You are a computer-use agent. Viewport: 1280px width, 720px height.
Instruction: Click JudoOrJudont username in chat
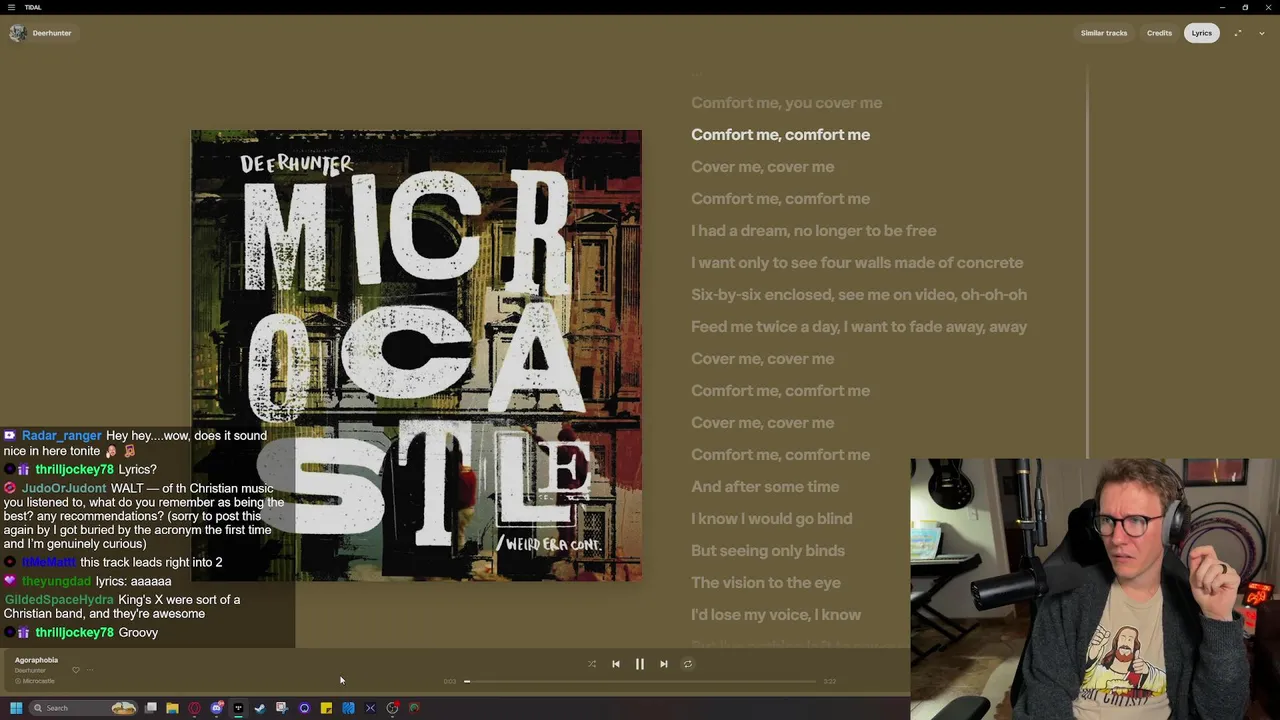(x=64, y=488)
